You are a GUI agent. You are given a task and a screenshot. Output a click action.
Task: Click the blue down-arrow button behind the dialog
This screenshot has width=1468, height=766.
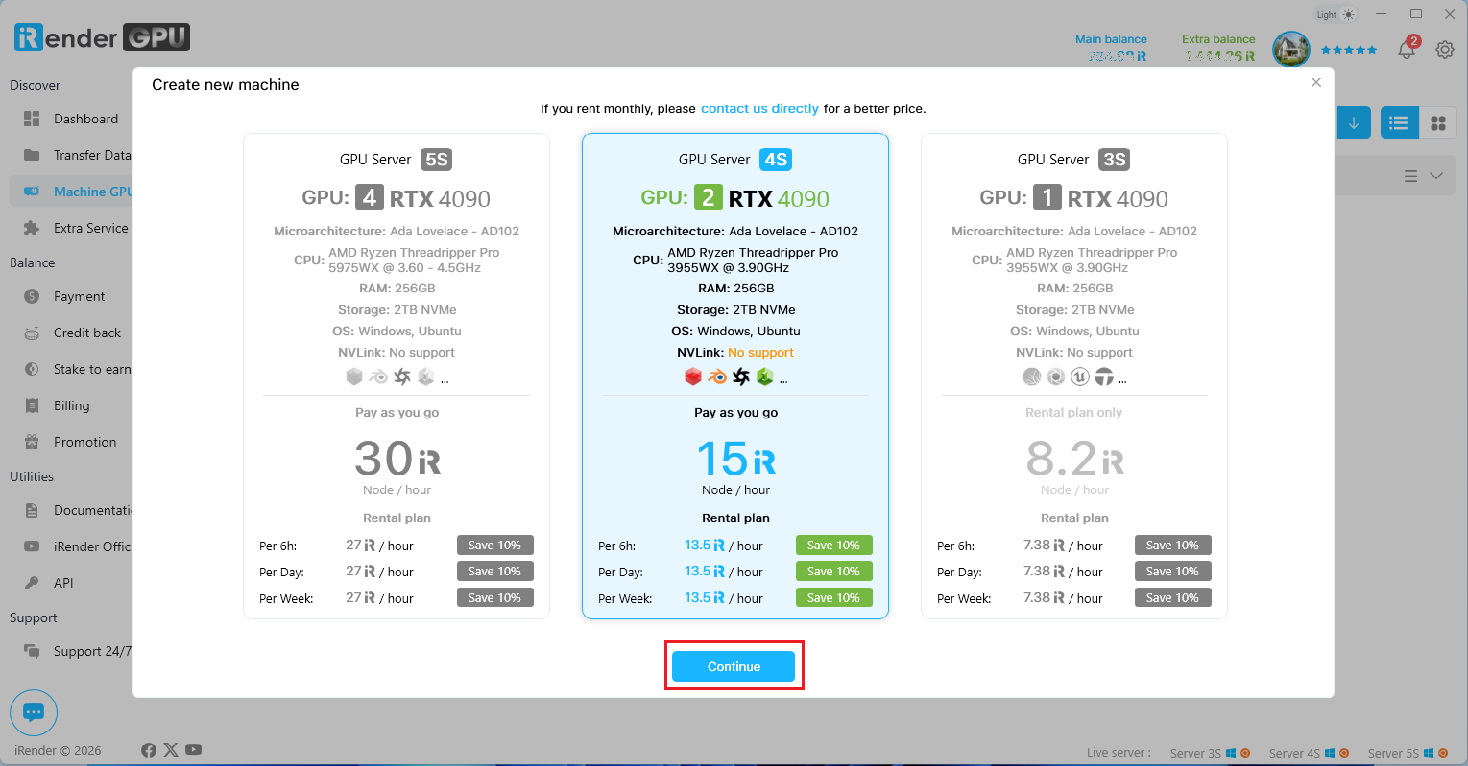[x=1353, y=123]
